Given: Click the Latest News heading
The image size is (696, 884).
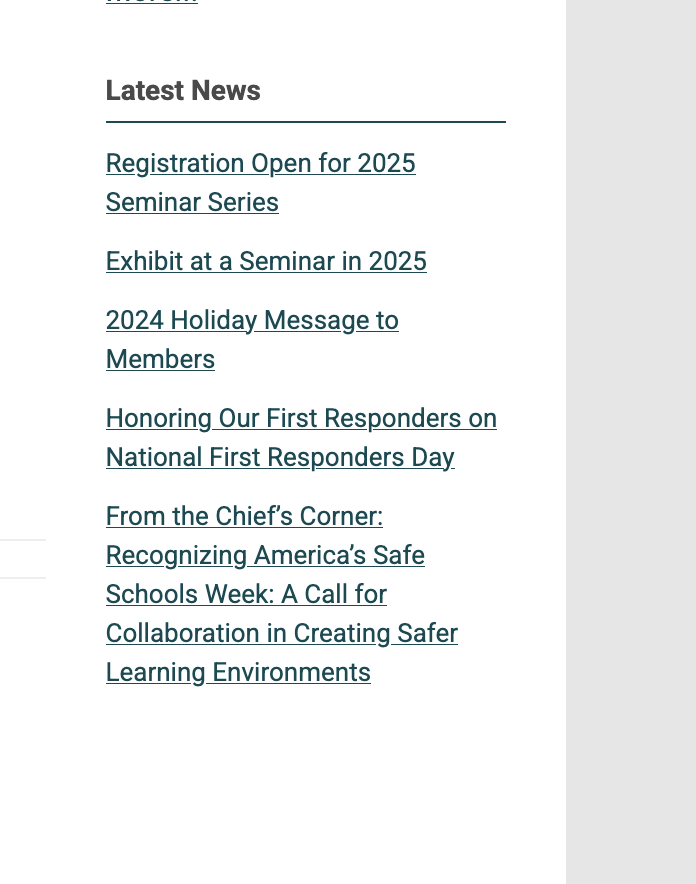Looking at the screenshot, I should pyautogui.click(x=183, y=91).
